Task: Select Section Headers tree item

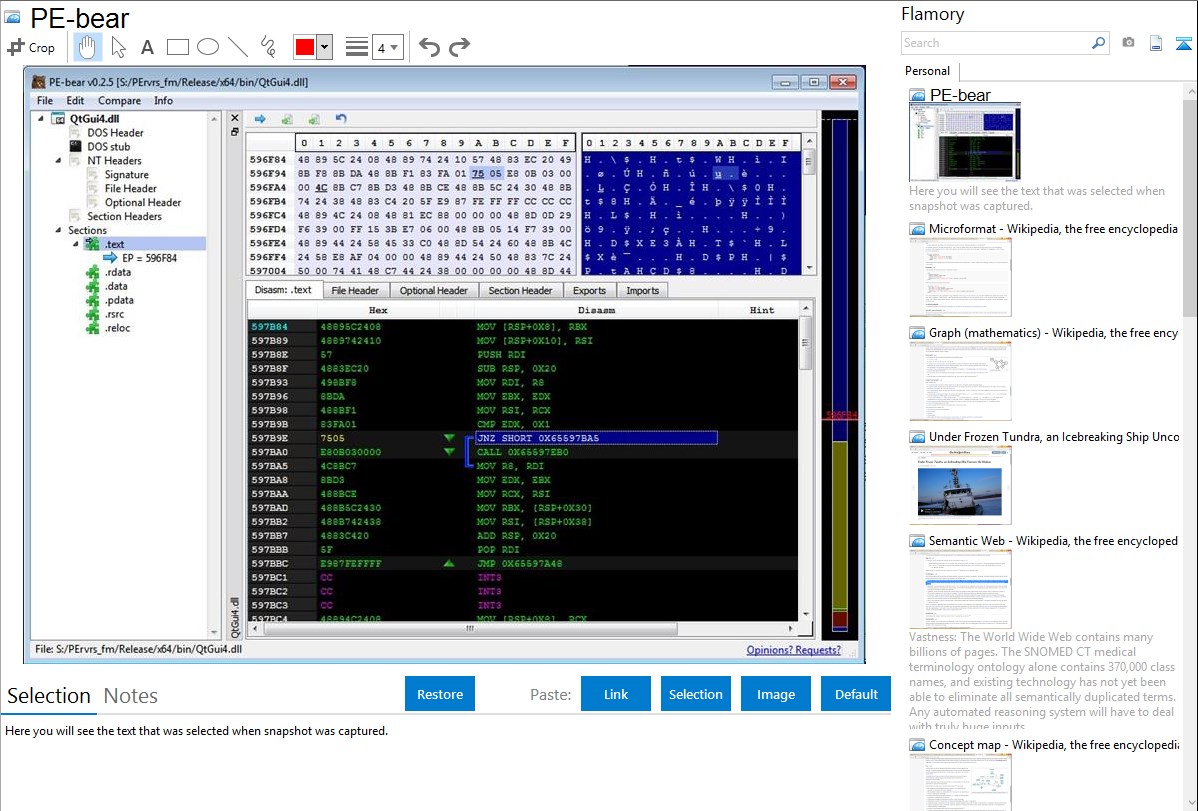Action: pyautogui.click(x=125, y=216)
